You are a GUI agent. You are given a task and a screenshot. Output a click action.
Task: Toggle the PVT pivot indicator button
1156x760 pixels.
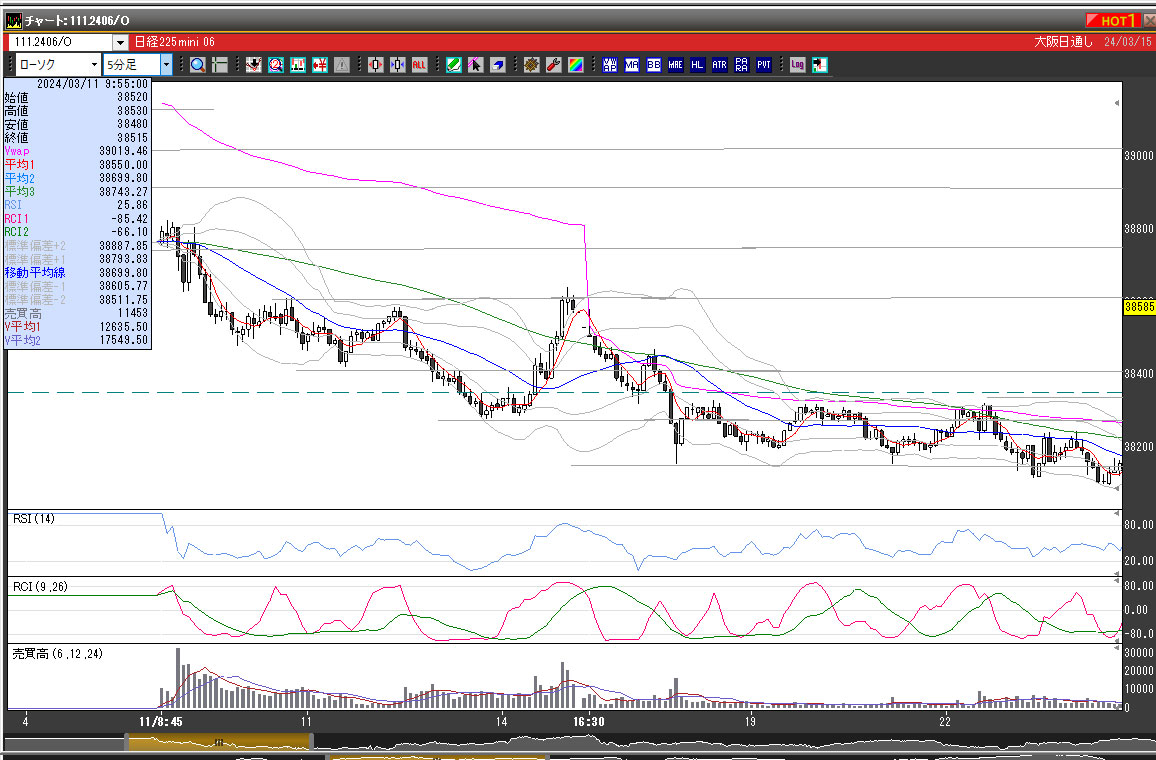click(x=764, y=65)
